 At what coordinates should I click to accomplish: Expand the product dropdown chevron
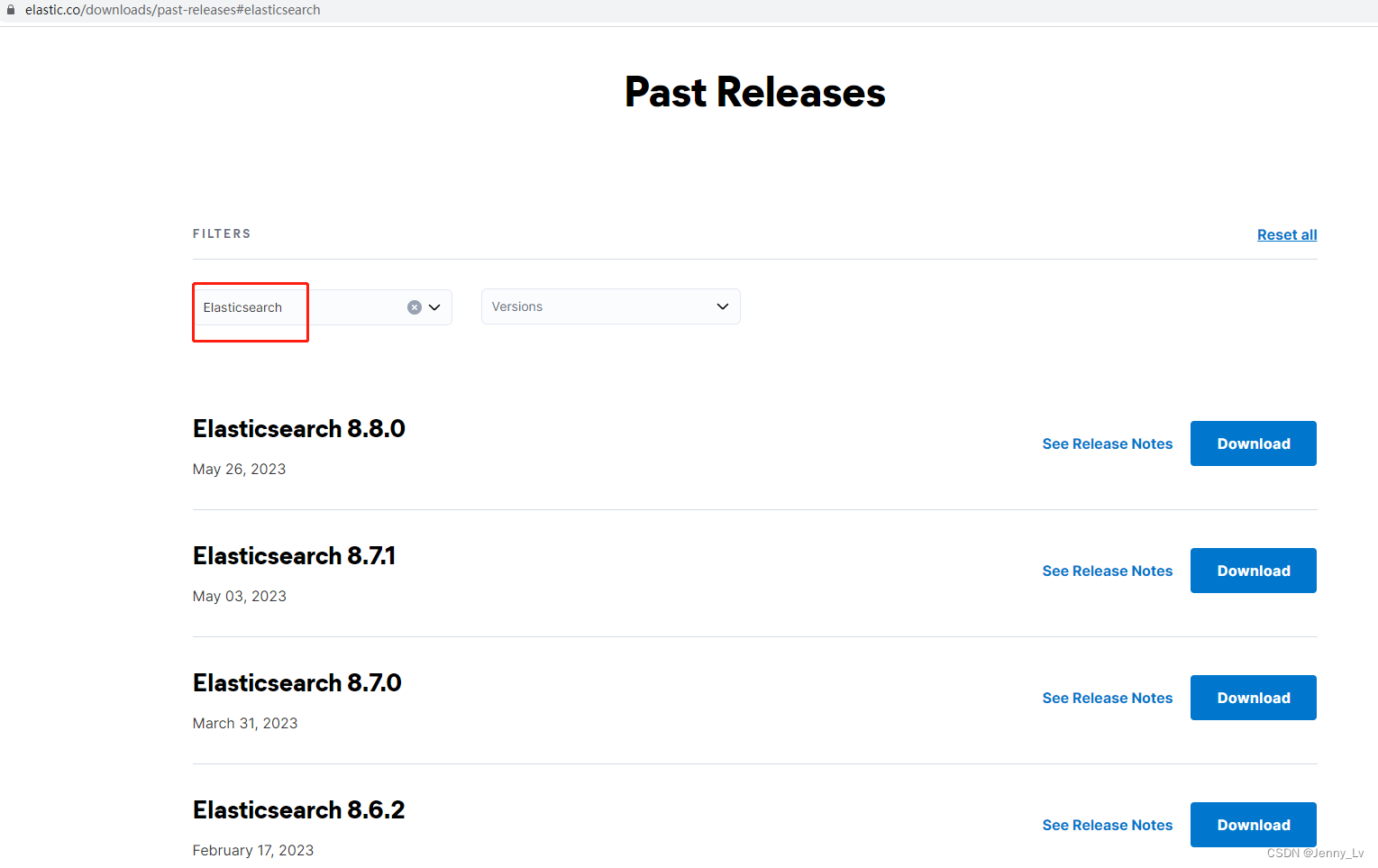point(434,307)
